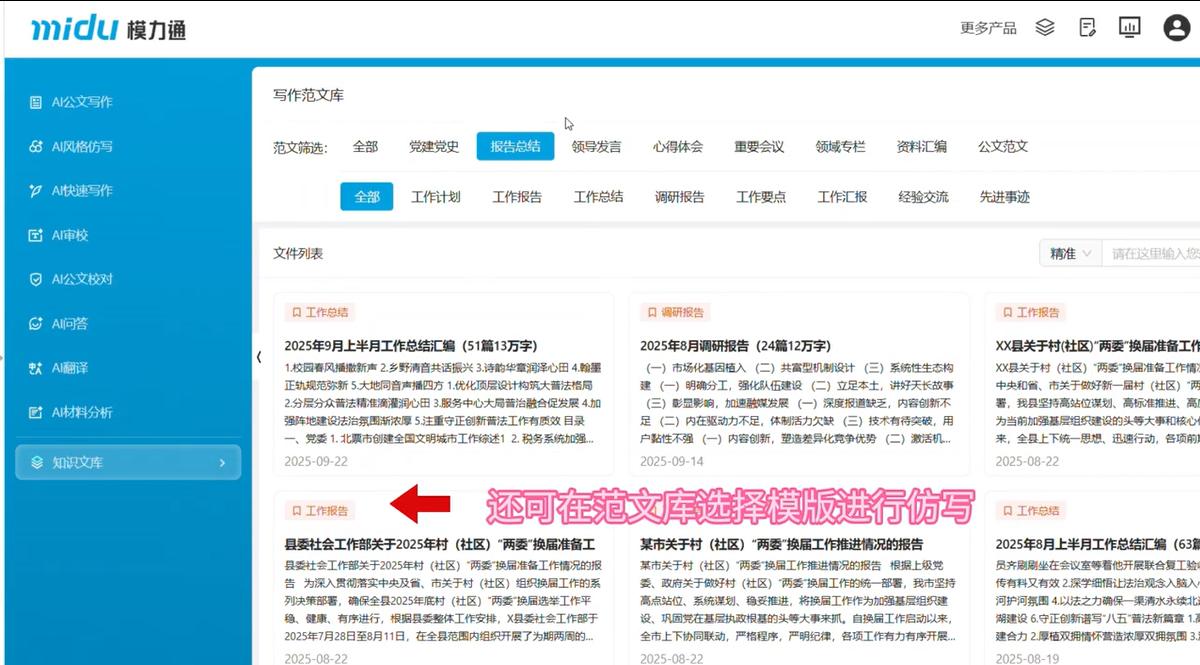
Task: Click the layers stack icon in header
Action: (x=1045, y=28)
